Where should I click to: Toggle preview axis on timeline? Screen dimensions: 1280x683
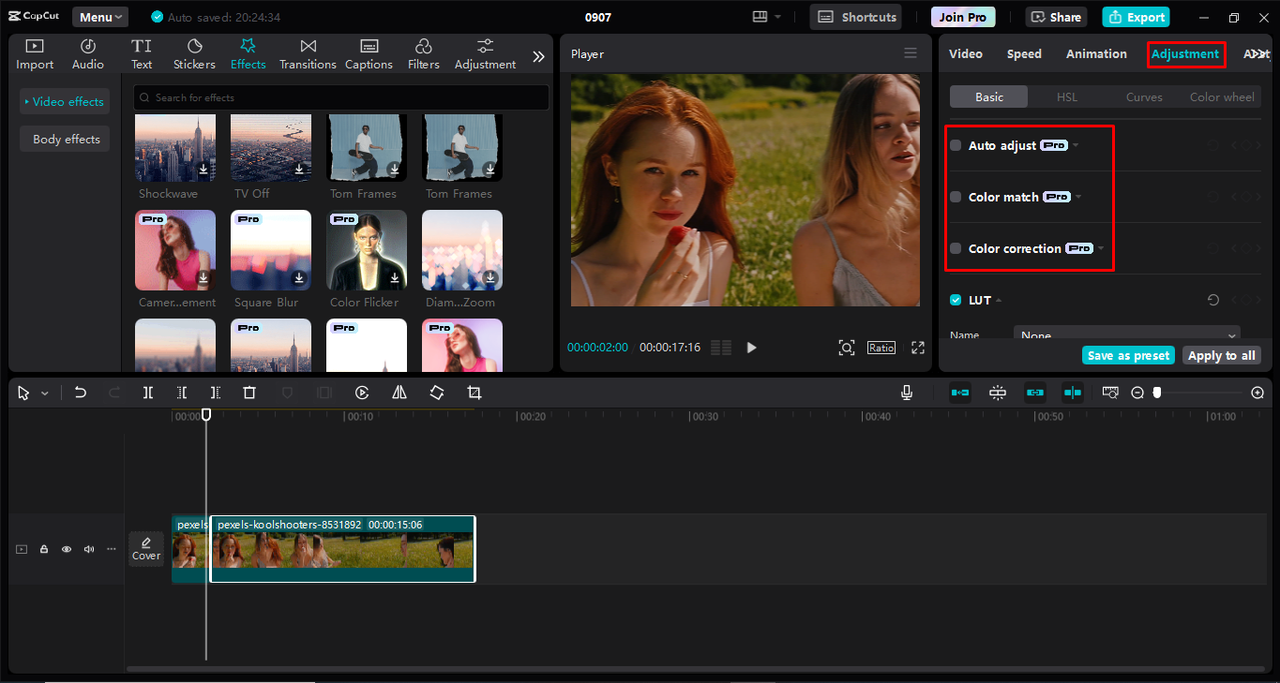pyautogui.click(x=1073, y=393)
